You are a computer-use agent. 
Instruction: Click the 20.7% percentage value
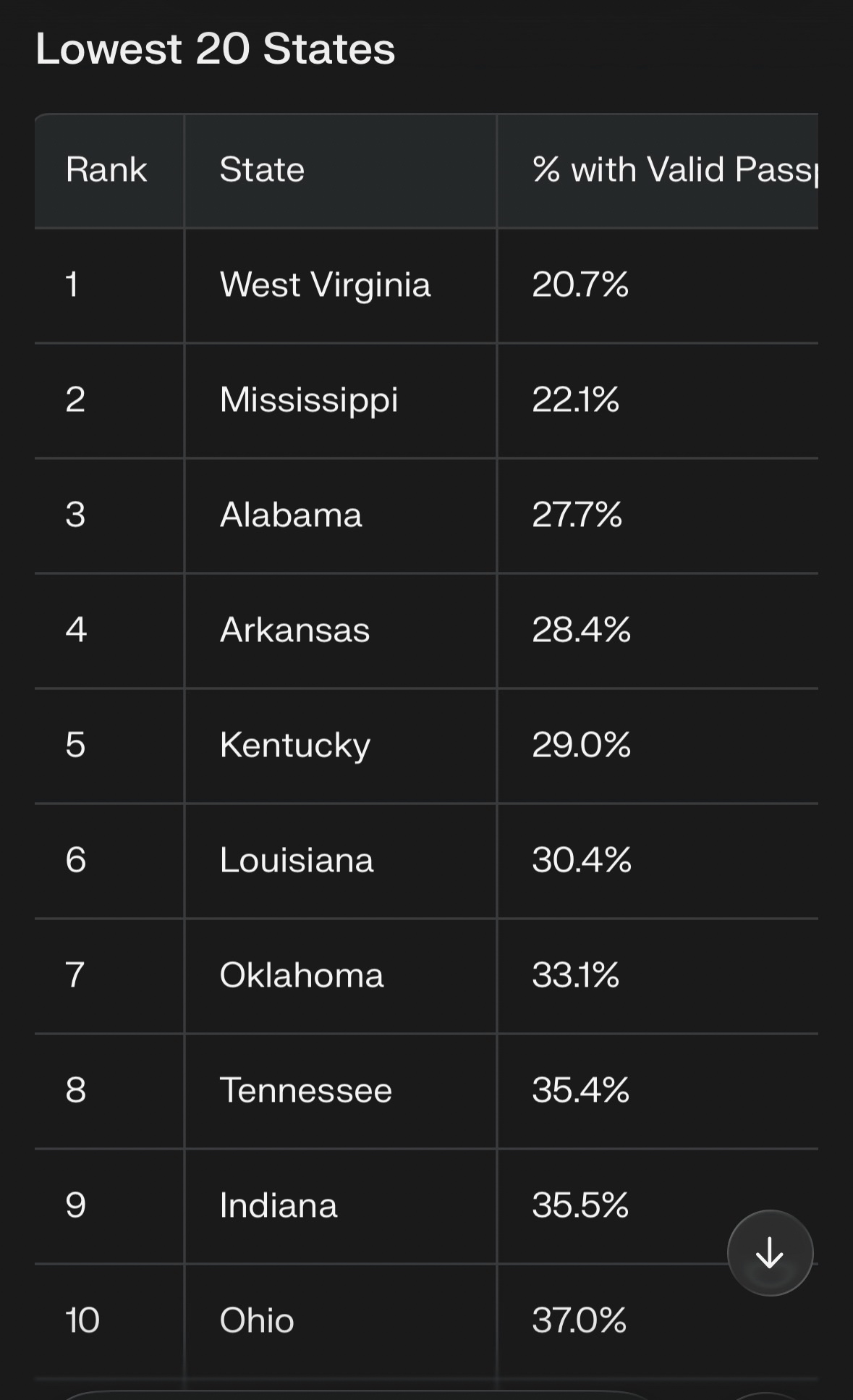coord(580,284)
